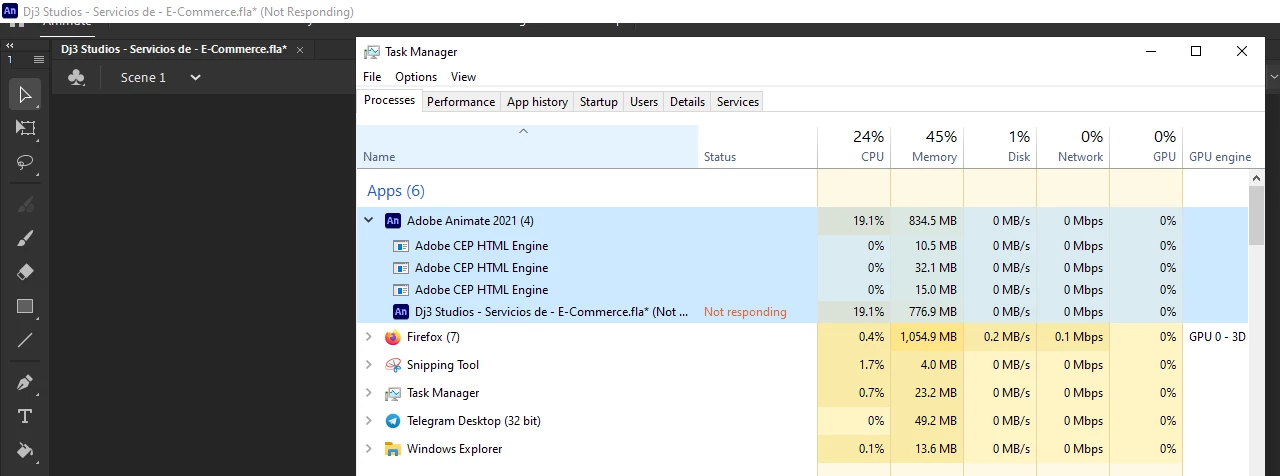This screenshot has width=1280, height=476.
Task: Select the Brush tool
Action: (26, 238)
